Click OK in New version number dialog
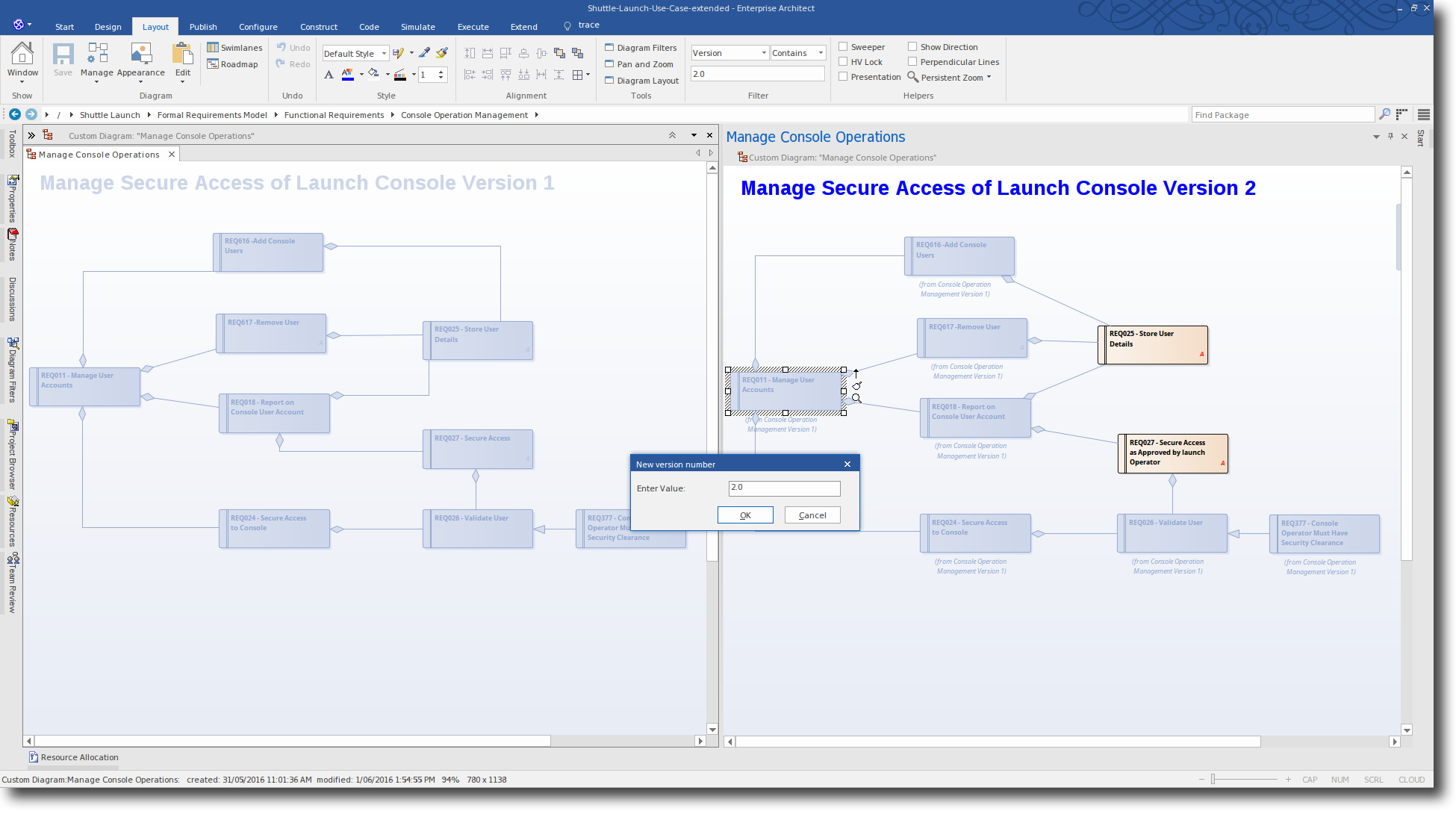The image size is (1456, 814). pyautogui.click(x=744, y=515)
